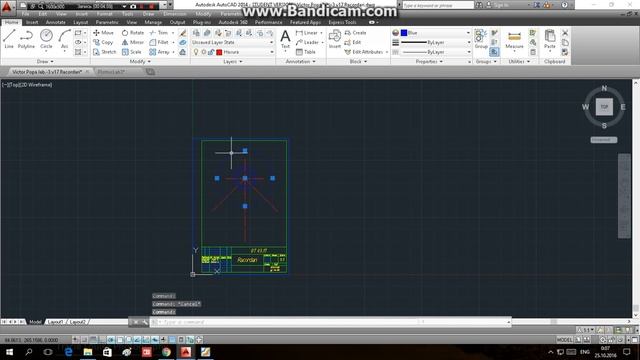This screenshot has height=360, width=640.
Task: Open the Manage ribbon tab
Action: pos(153,22)
